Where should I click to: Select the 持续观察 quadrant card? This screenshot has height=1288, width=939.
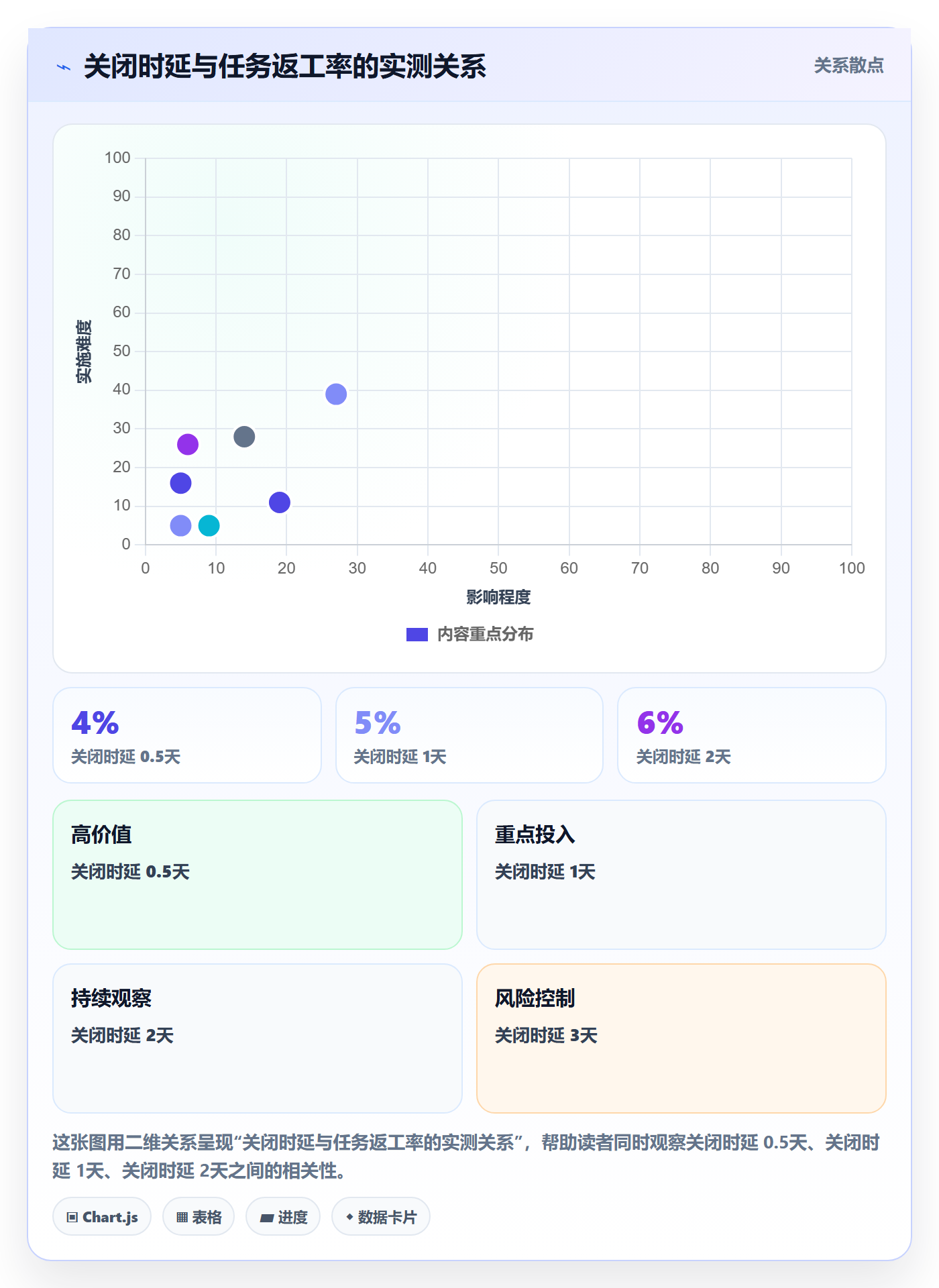click(258, 1038)
